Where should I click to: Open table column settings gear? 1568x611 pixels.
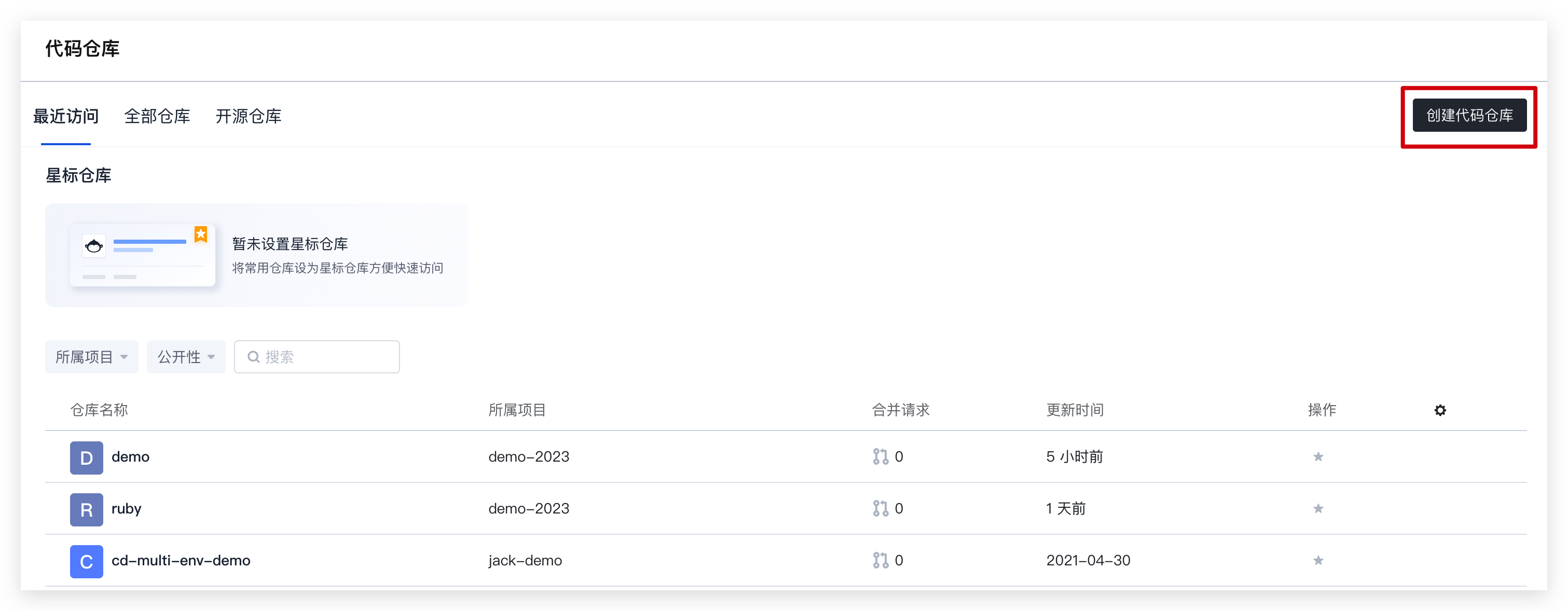[1439, 410]
